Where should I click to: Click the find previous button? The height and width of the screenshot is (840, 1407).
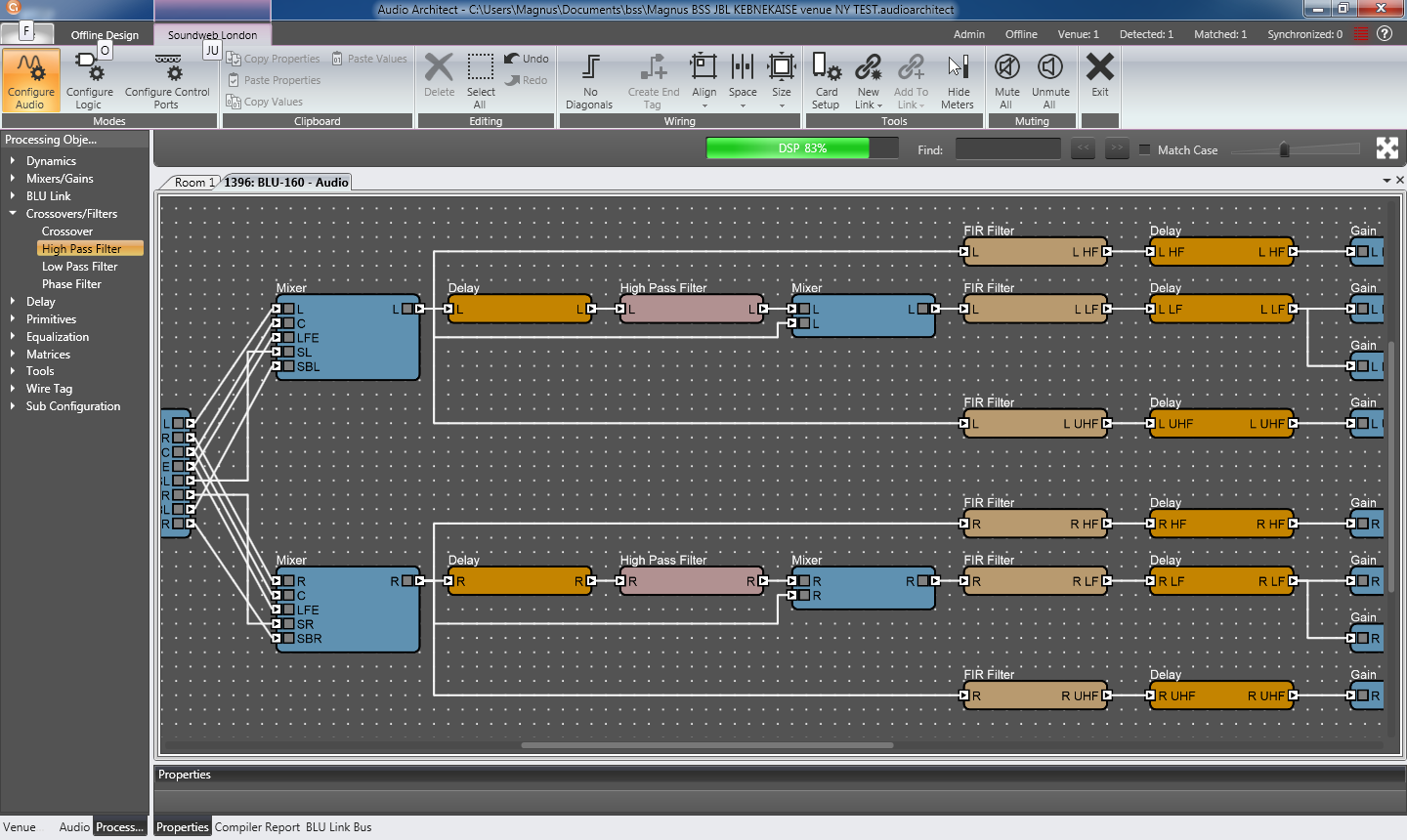click(1083, 148)
